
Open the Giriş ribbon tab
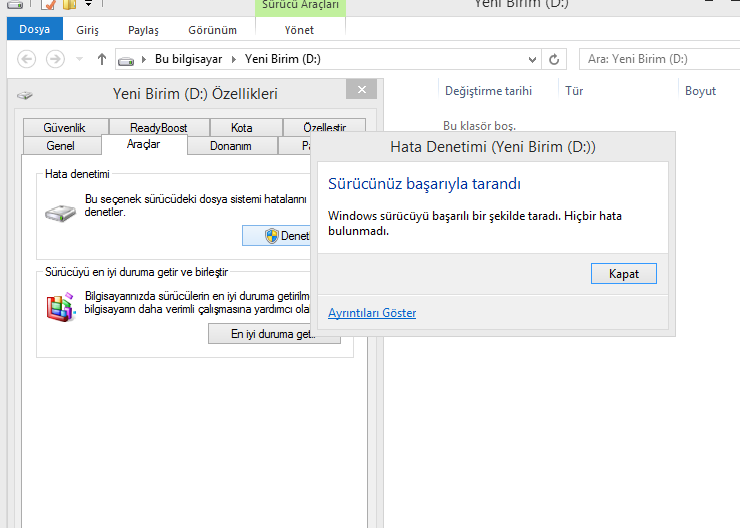[87, 30]
